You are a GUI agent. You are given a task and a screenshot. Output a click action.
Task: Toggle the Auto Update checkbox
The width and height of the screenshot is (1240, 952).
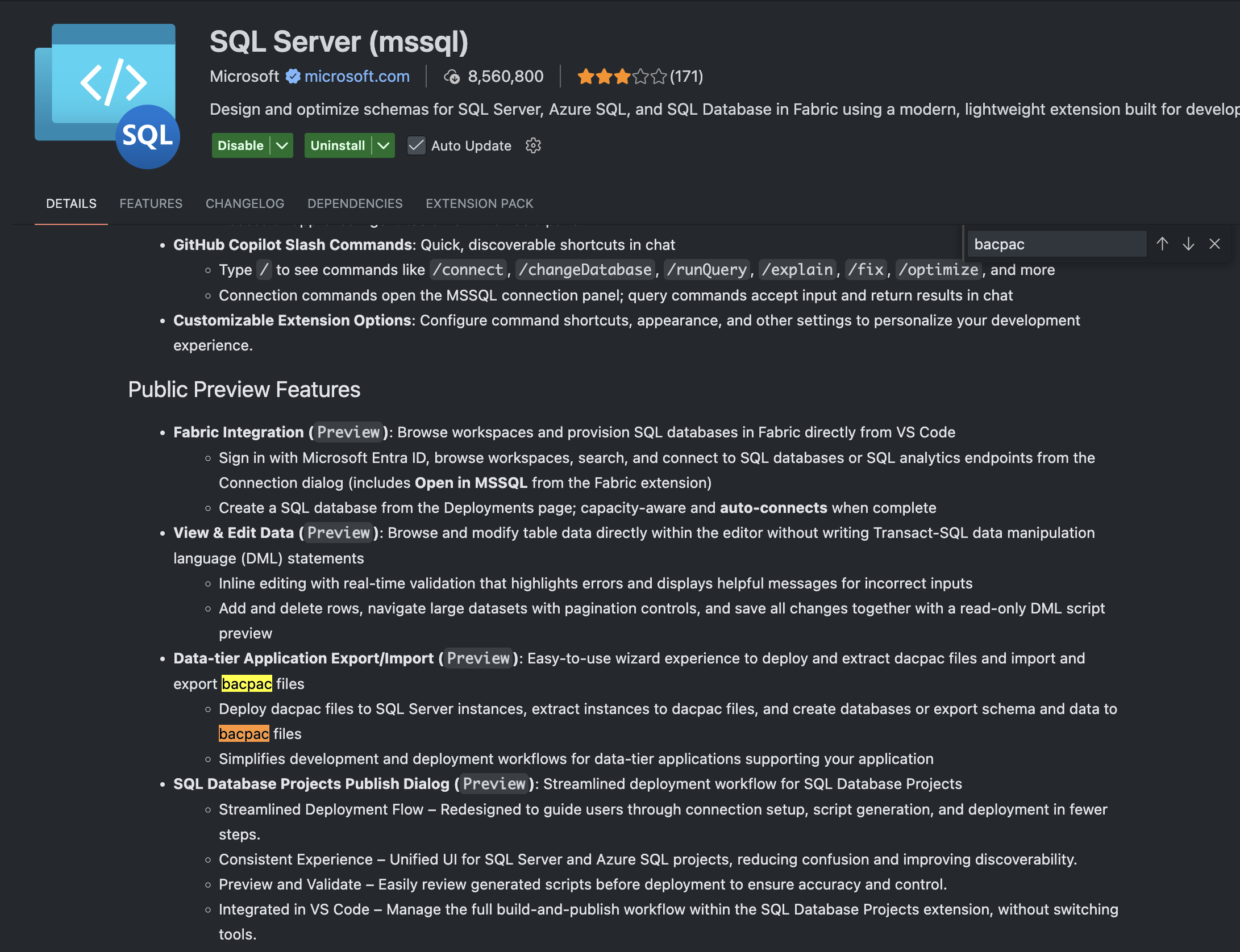(x=416, y=146)
